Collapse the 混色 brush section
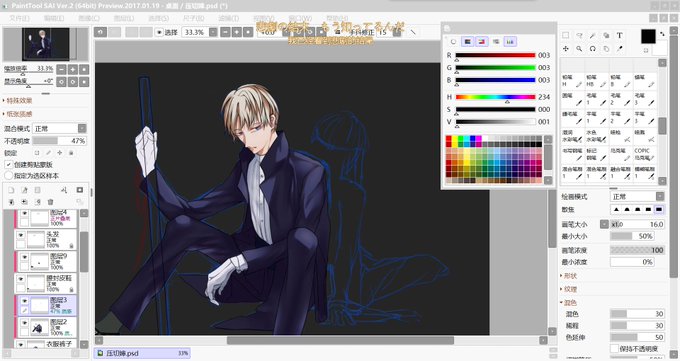This screenshot has height=361, width=680. click(x=569, y=302)
